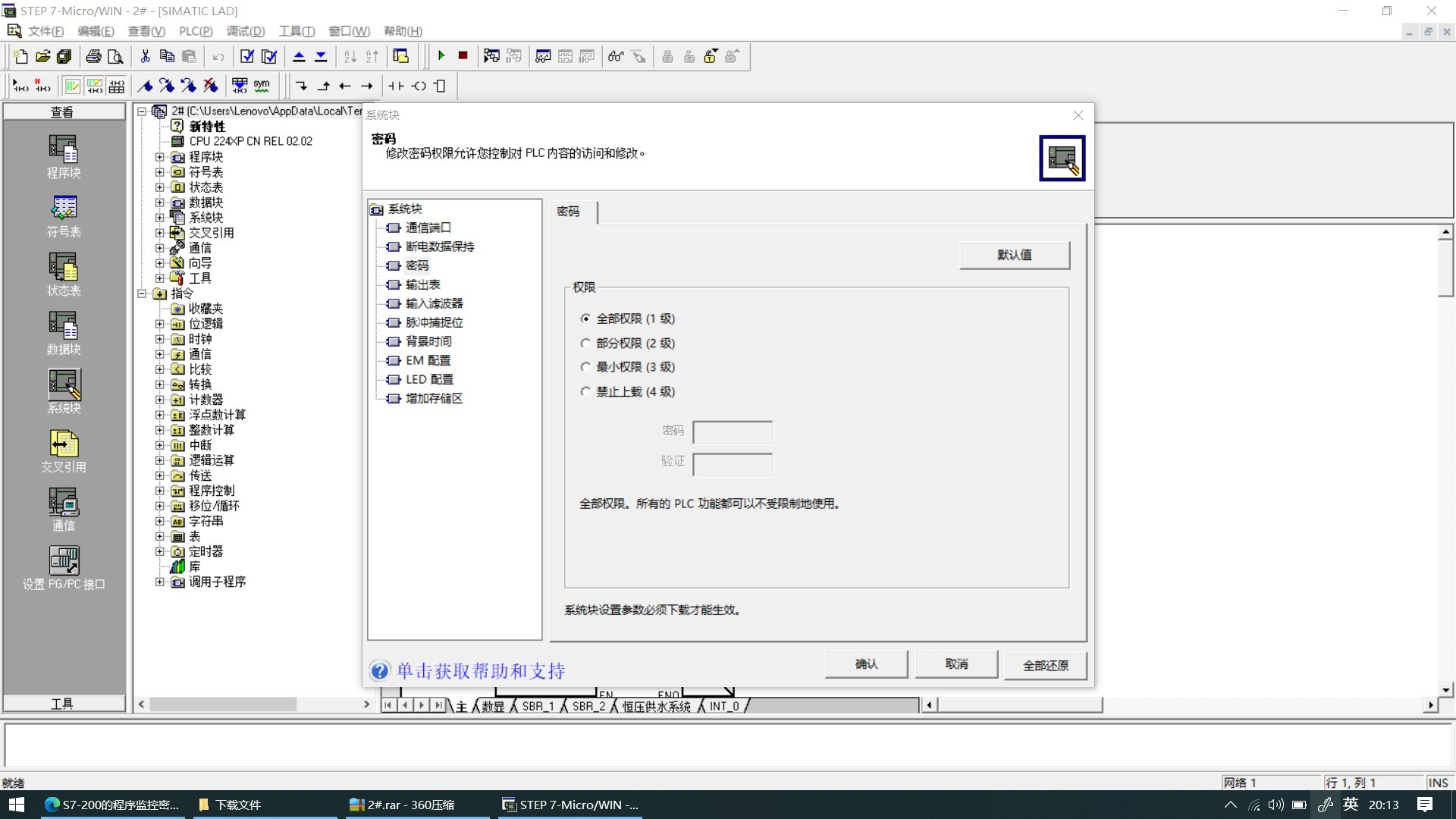Open the PLC(P) menu

(x=195, y=31)
